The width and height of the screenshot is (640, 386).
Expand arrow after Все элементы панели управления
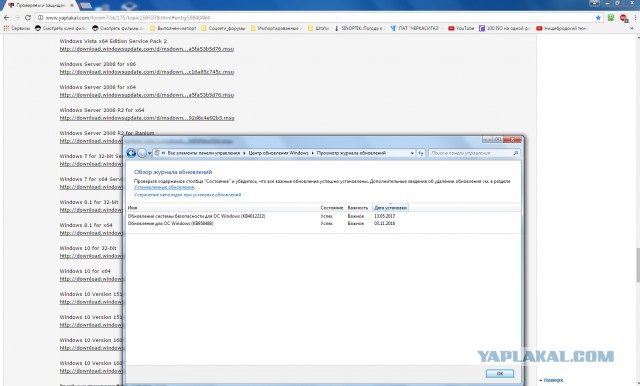[x=244, y=153]
